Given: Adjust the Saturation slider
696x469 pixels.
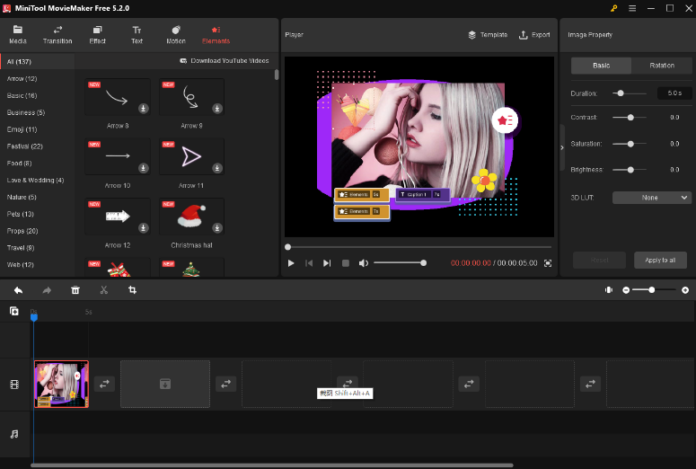Looking at the screenshot, I should [x=629, y=144].
